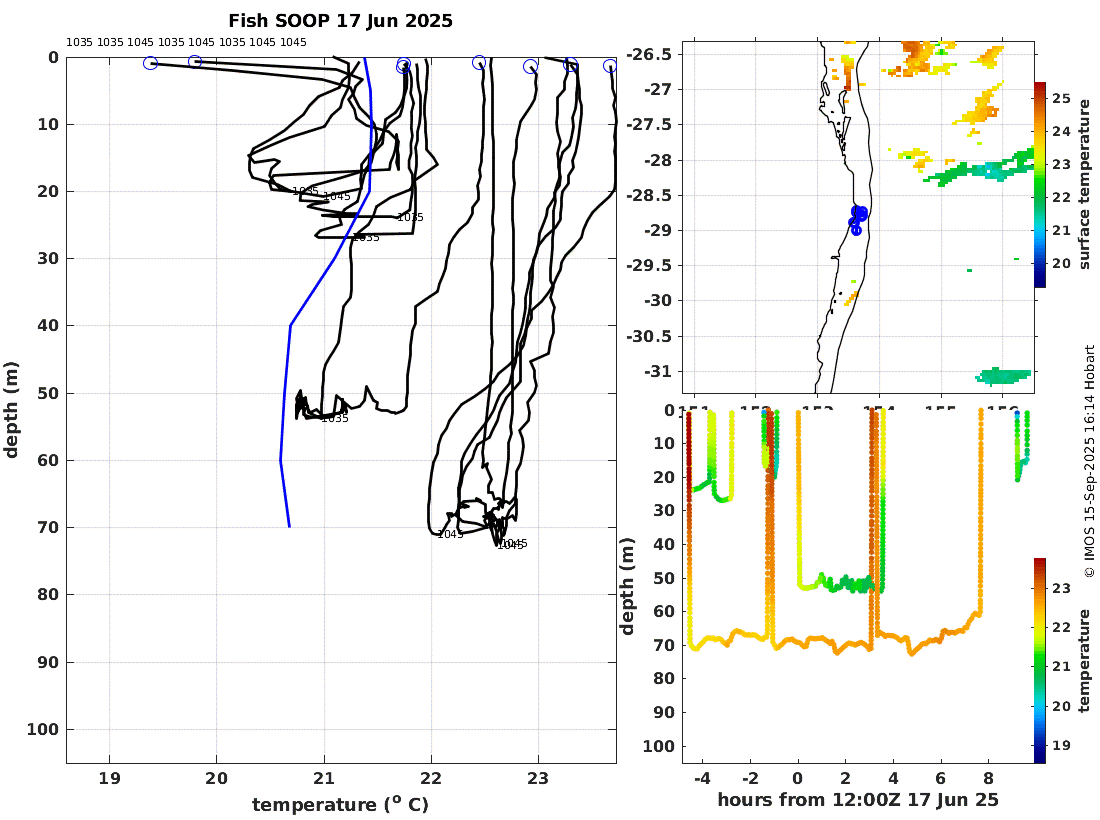
Task: Select the "-31" latitude tick on the map
Action: pos(657,371)
